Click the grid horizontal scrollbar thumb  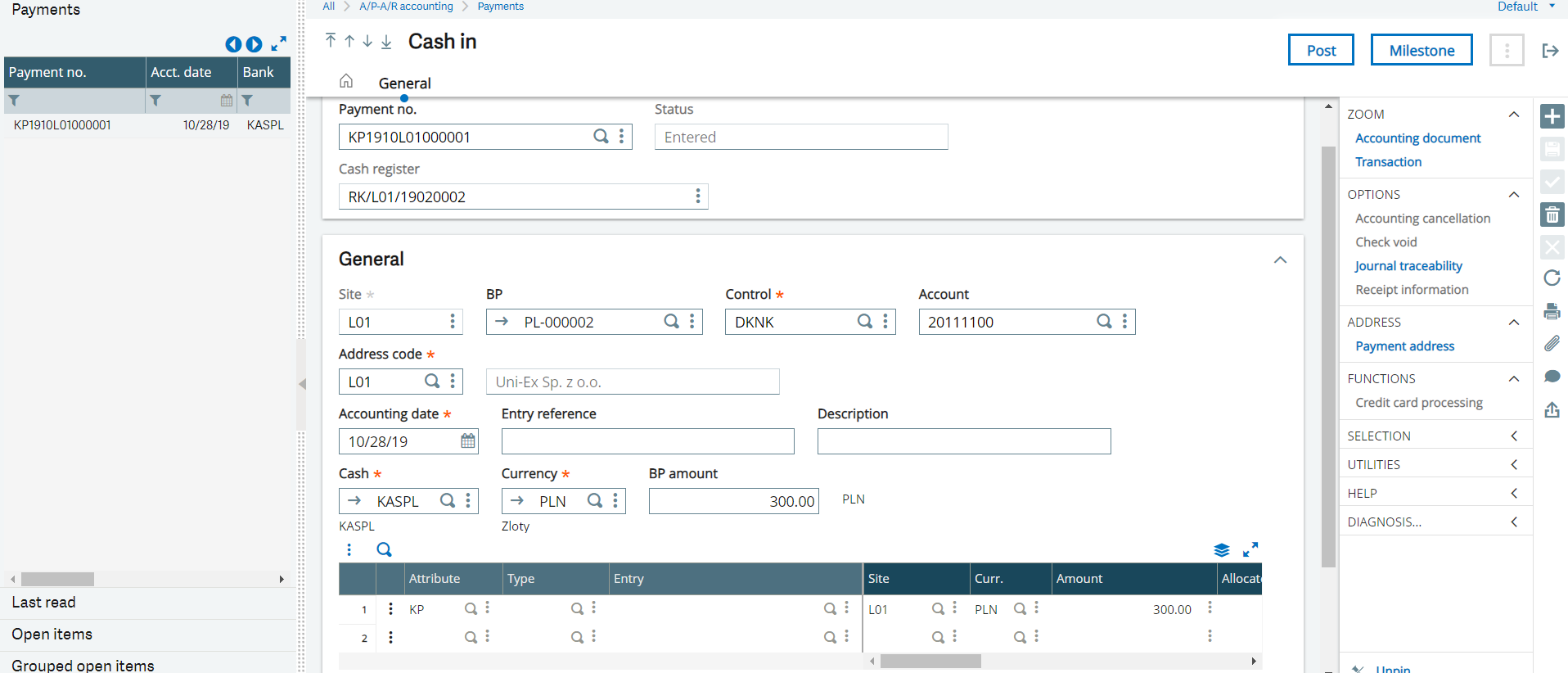pos(930,661)
